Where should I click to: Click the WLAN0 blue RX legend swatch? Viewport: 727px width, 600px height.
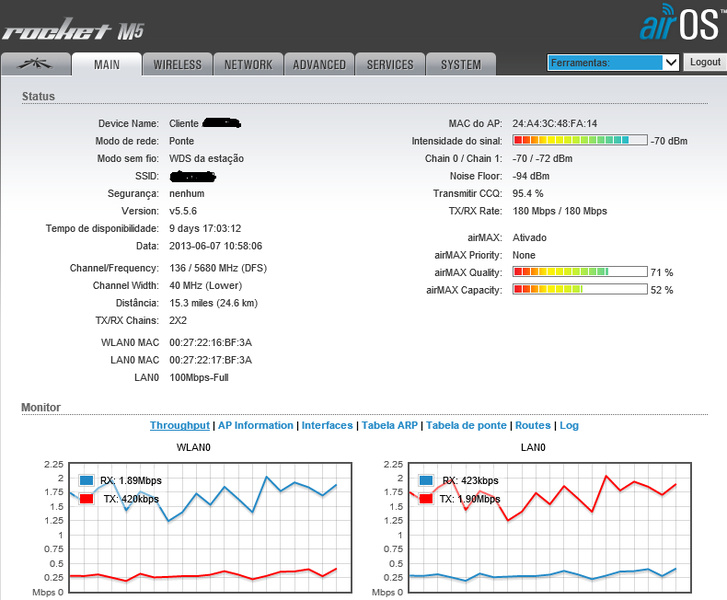86,480
